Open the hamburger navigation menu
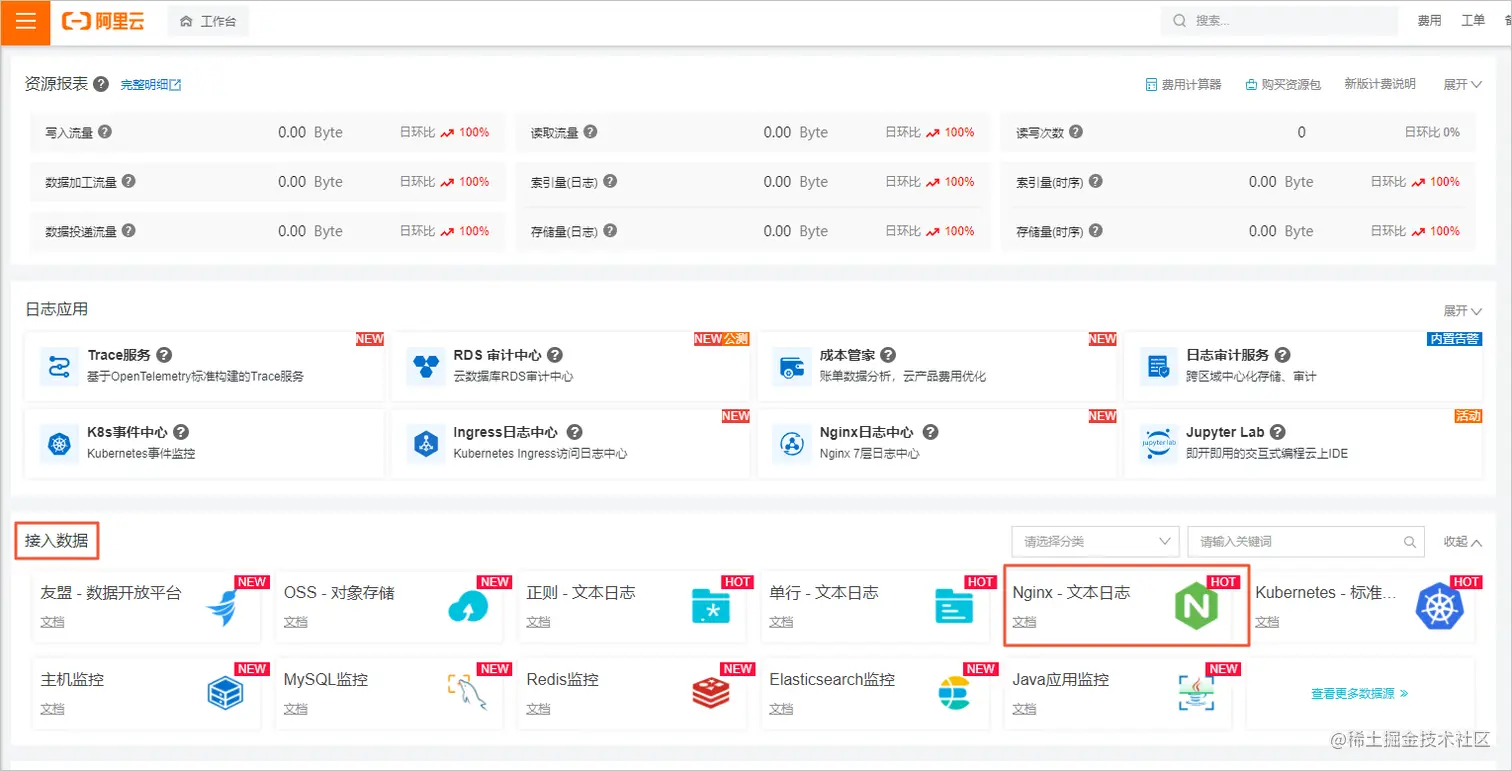The height and width of the screenshot is (771, 1512). (x=25, y=21)
